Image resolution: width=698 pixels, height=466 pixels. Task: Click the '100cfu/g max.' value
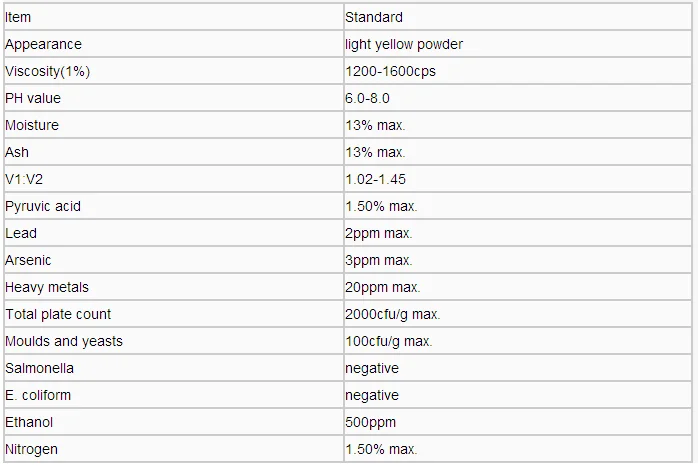(388, 341)
